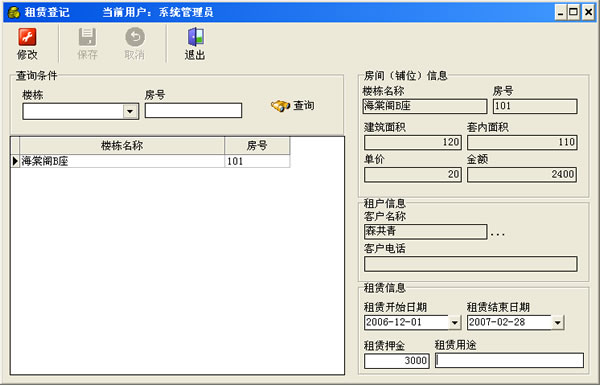Focus the 房号 query input field

pos(193,111)
